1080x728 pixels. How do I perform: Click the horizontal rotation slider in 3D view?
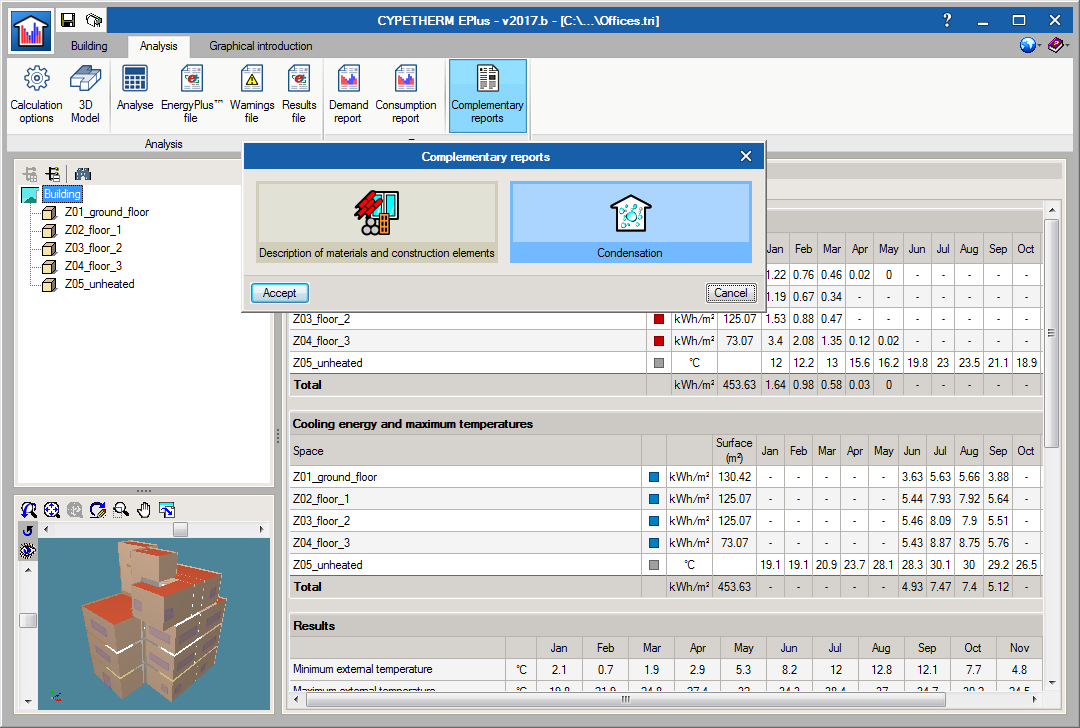(x=180, y=529)
